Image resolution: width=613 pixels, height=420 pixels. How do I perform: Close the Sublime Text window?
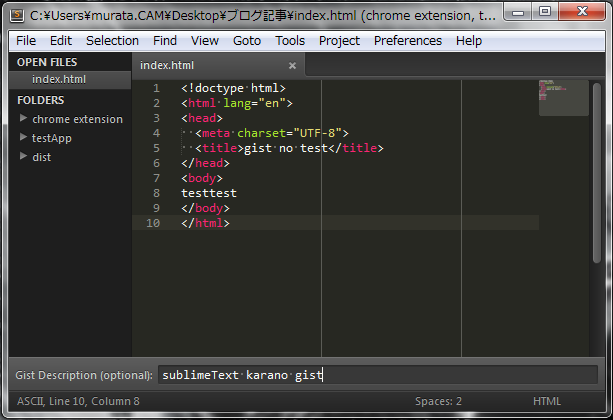coord(582,12)
